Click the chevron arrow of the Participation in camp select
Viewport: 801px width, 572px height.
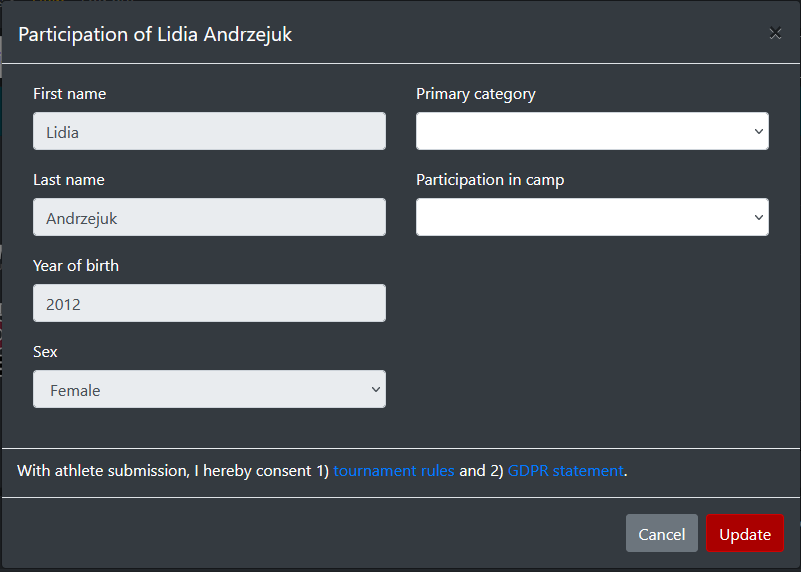click(x=759, y=217)
